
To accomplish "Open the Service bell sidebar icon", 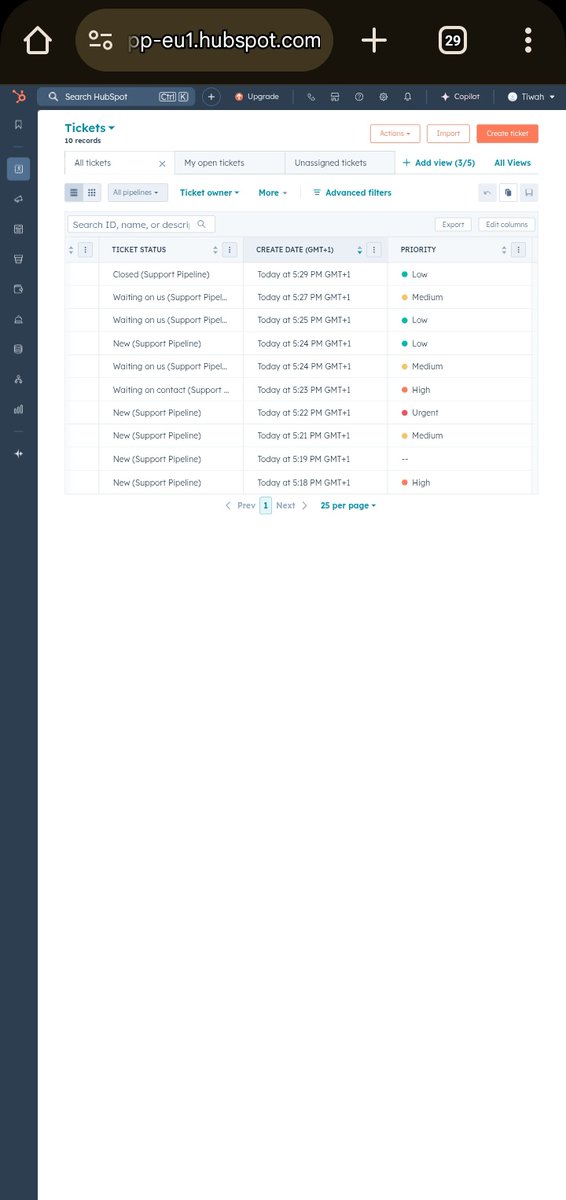I will (18, 319).
